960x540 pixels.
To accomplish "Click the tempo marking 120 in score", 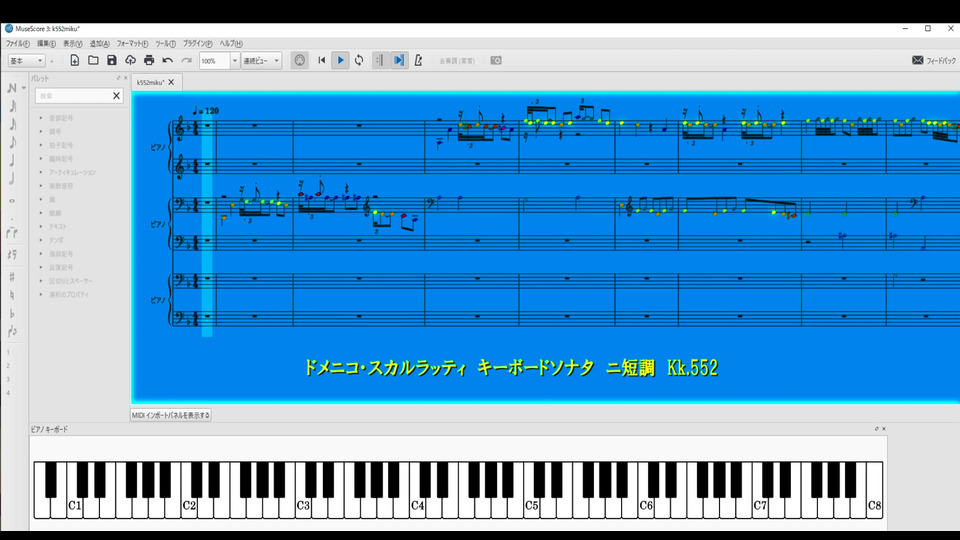I will [x=206, y=111].
